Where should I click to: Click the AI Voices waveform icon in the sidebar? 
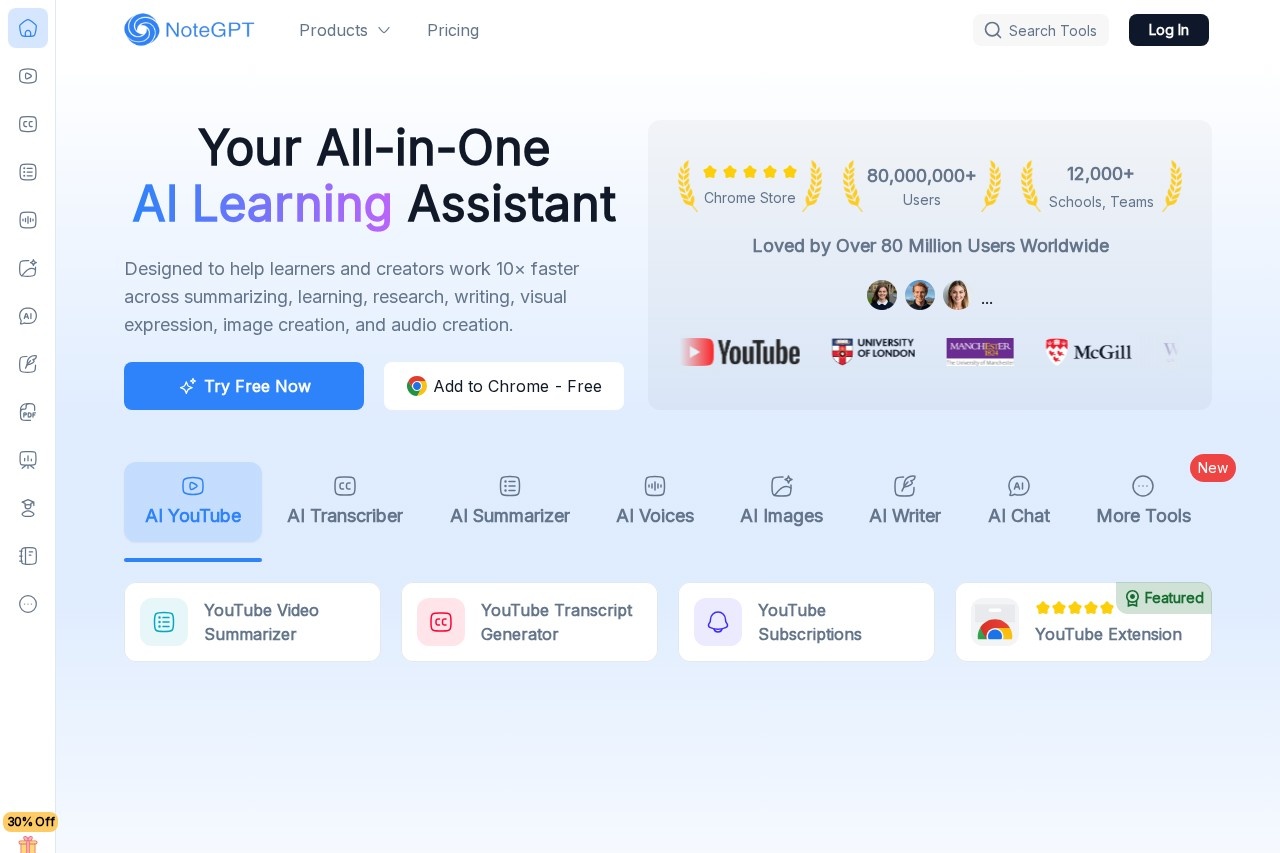(x=28, y=220)
